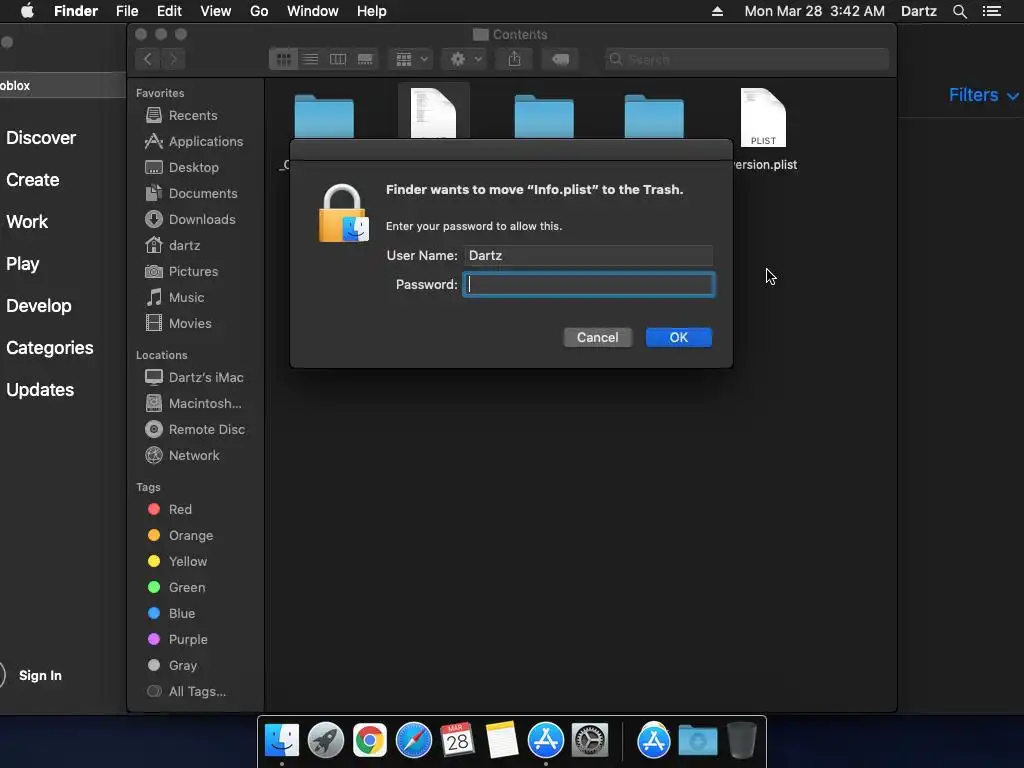
Task: Select Dartz's iMac location
Action: tap(194, 377)
